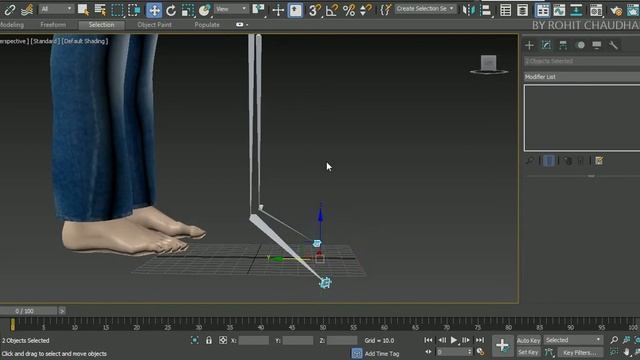Click the Render Setup teapot icon
The height and width of the screenshot is (360, 640).
[616, 10]
